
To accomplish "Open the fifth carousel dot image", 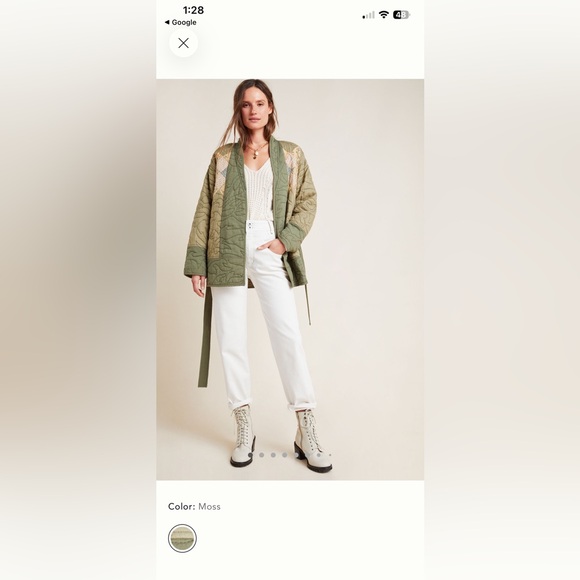I will pyautogui.click(x=296, y=455).
